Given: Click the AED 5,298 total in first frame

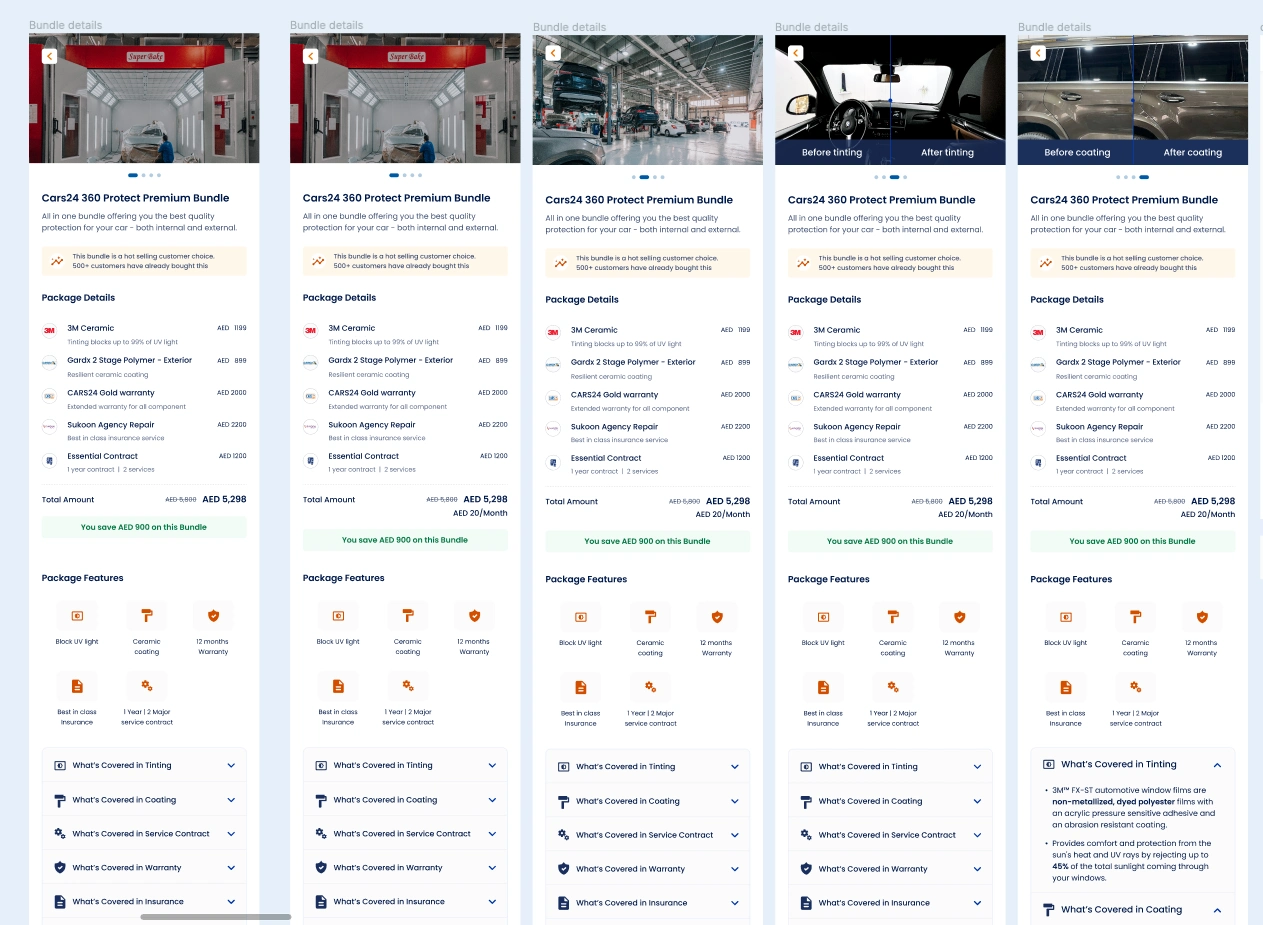Looking at the screenshot, I should coord(224,499).
